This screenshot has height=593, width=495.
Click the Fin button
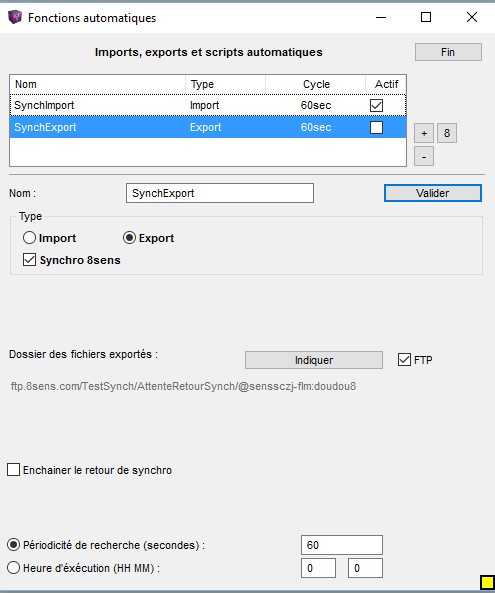click(448, 52)
